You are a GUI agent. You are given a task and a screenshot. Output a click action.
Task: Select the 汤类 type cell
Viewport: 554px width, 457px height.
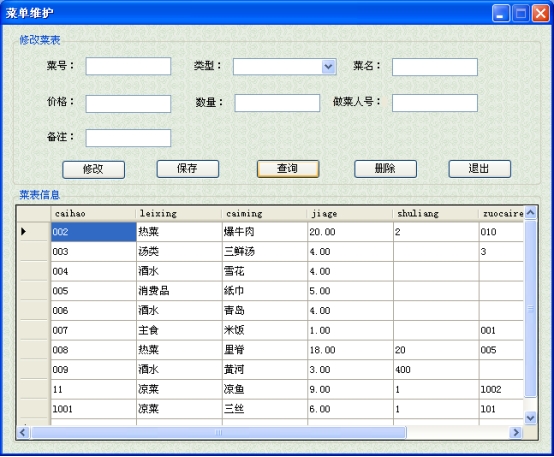point(179,252)
